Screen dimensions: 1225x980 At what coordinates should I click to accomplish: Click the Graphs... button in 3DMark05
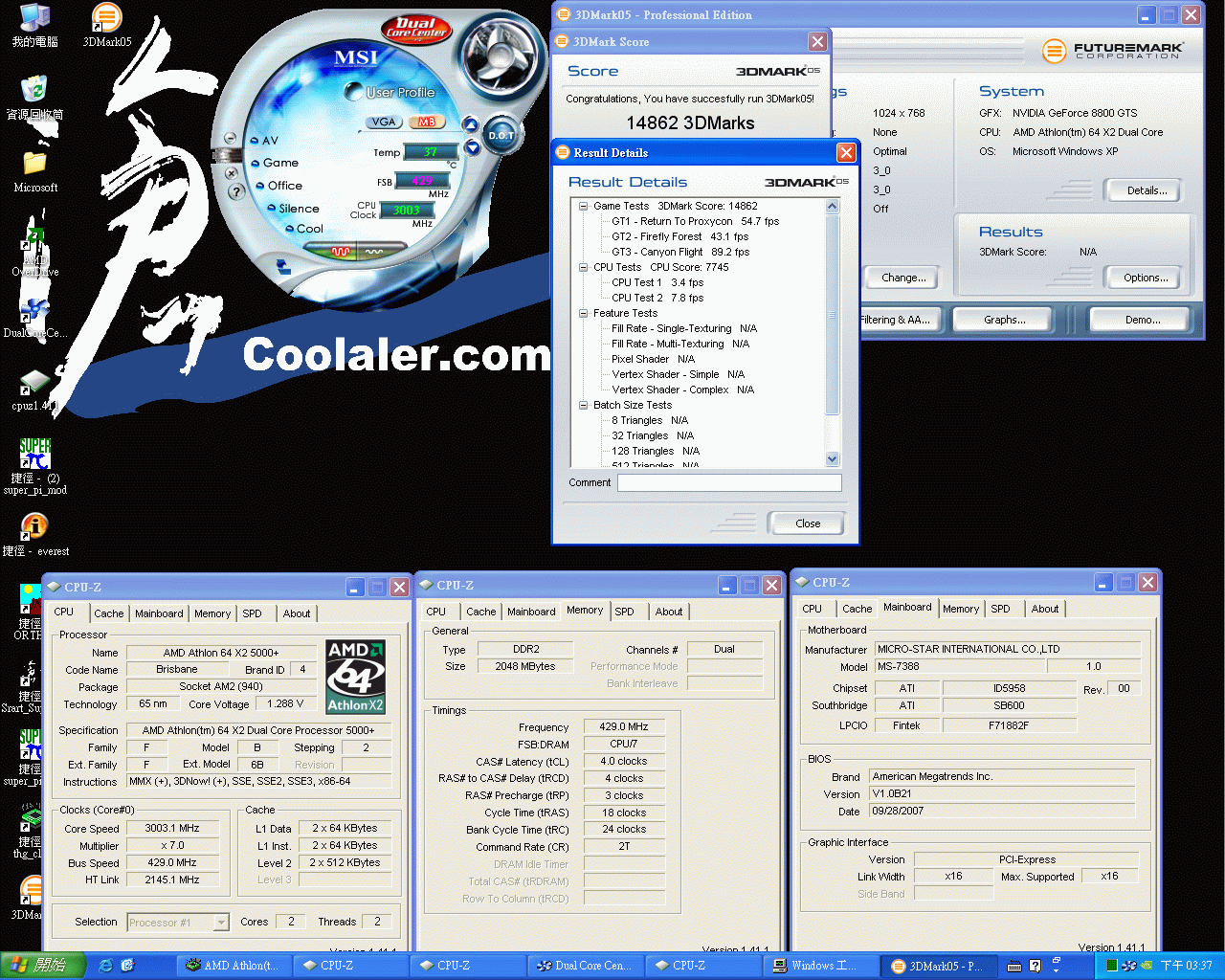click(1004, 320)
